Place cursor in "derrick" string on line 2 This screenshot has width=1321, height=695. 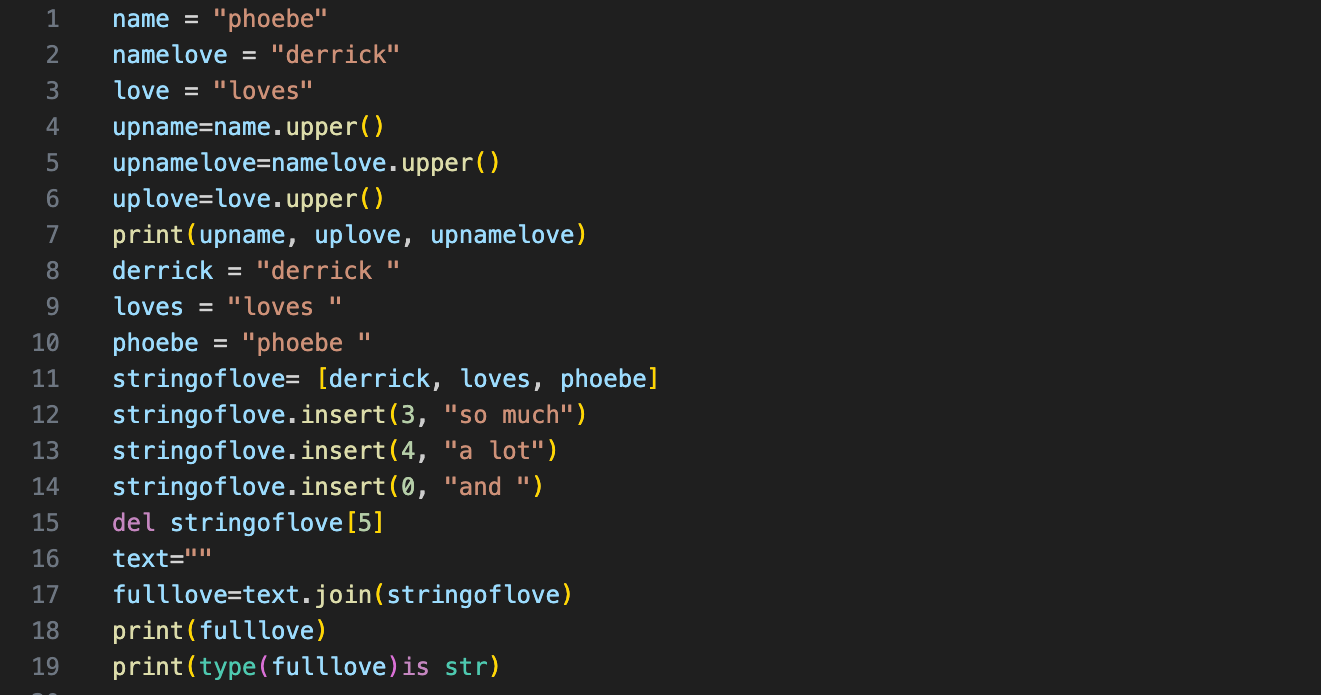[x=335, y=54]
